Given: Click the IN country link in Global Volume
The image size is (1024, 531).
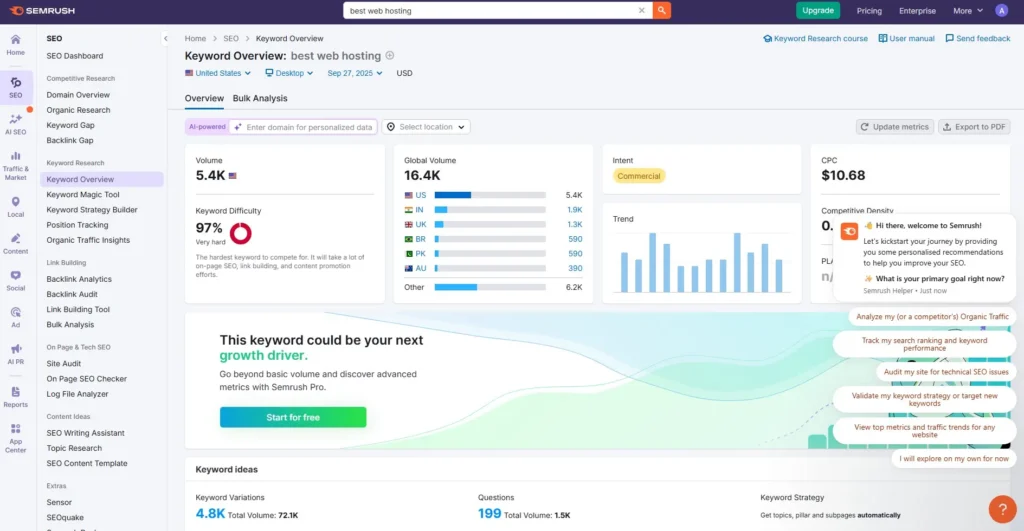Looking at the screenshot, I should 419,210.
